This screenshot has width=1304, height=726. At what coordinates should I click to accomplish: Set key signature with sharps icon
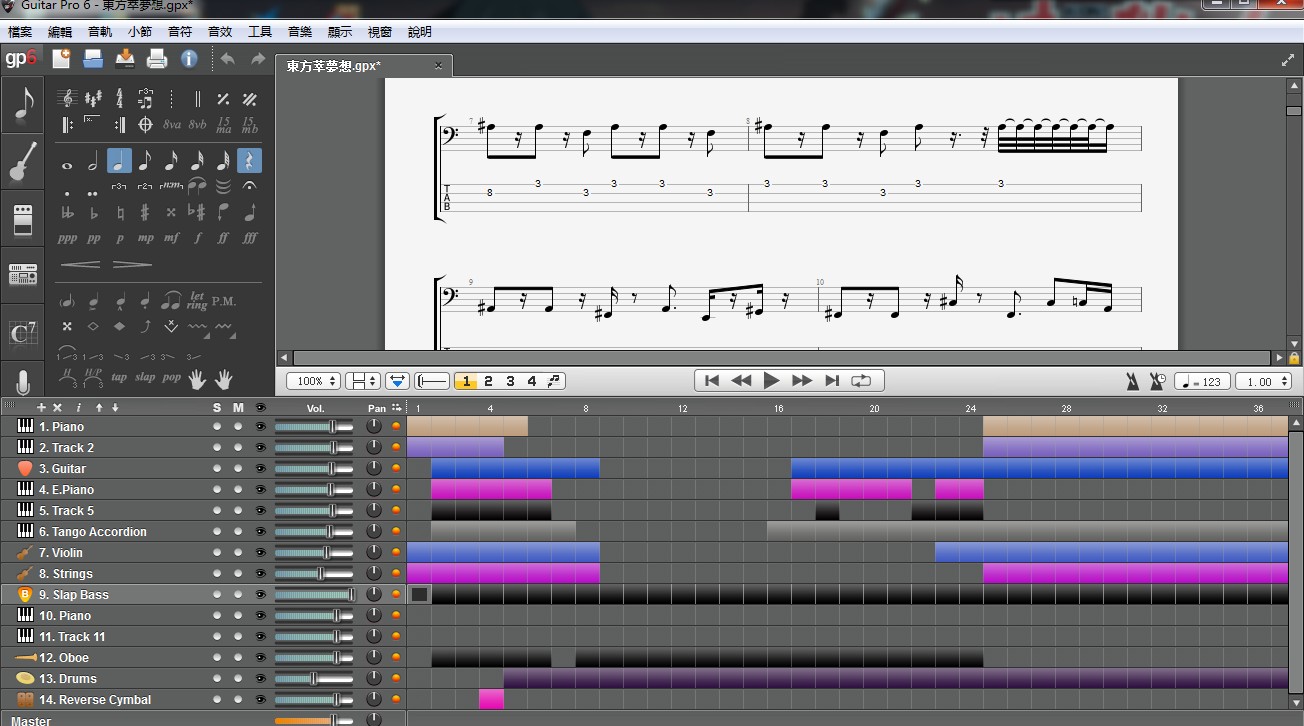click(x=93, y=99)
